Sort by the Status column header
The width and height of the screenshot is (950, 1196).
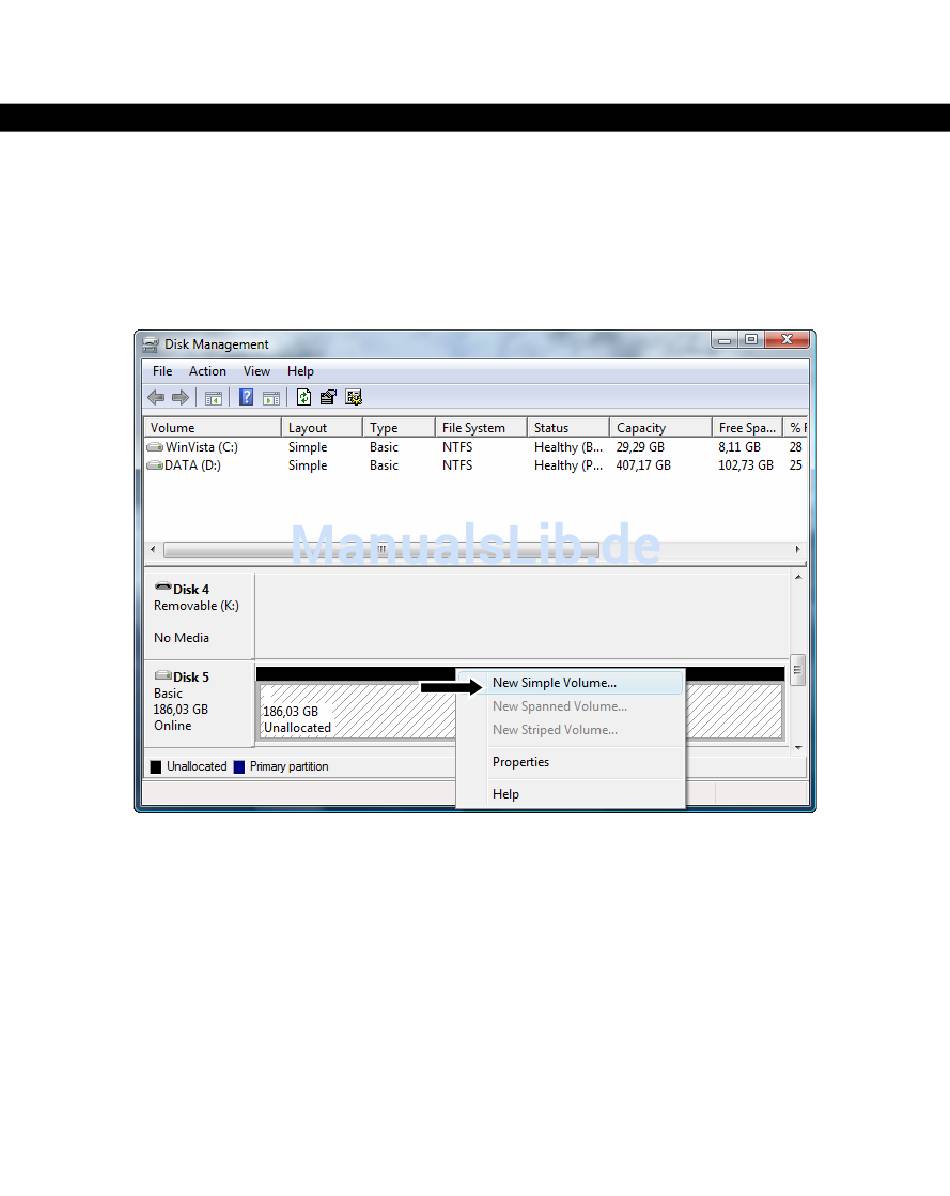point(568,428)
